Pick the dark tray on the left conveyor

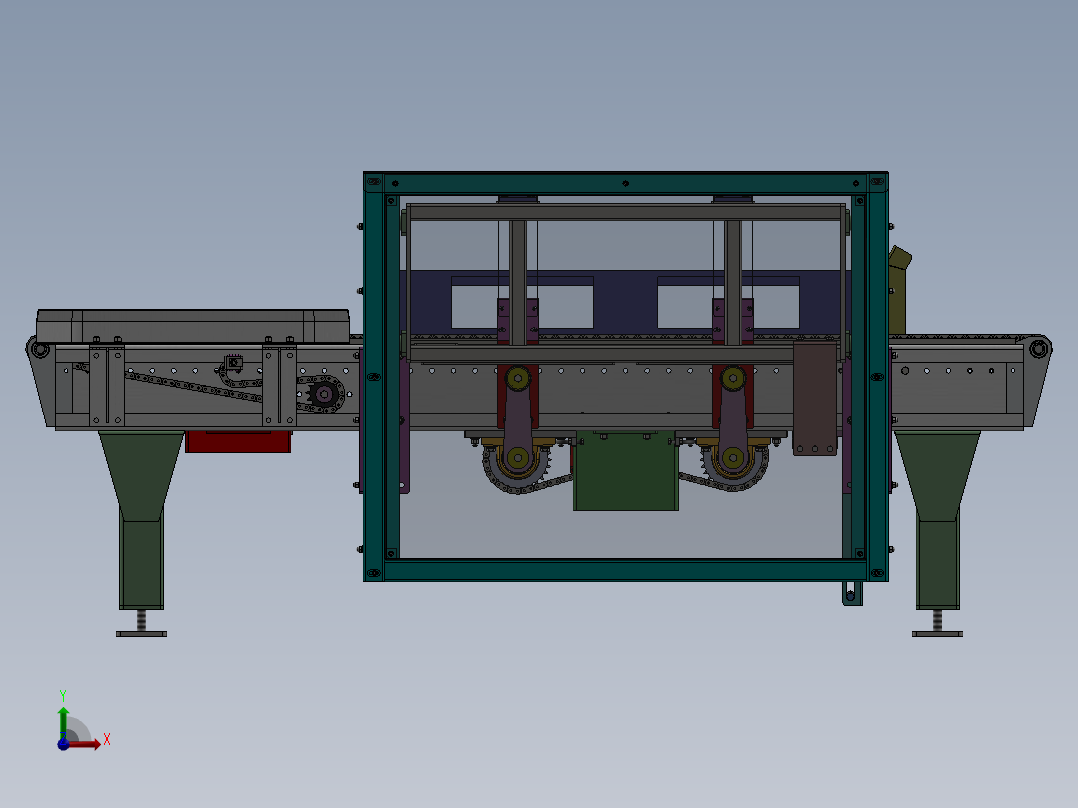point(192,325)
